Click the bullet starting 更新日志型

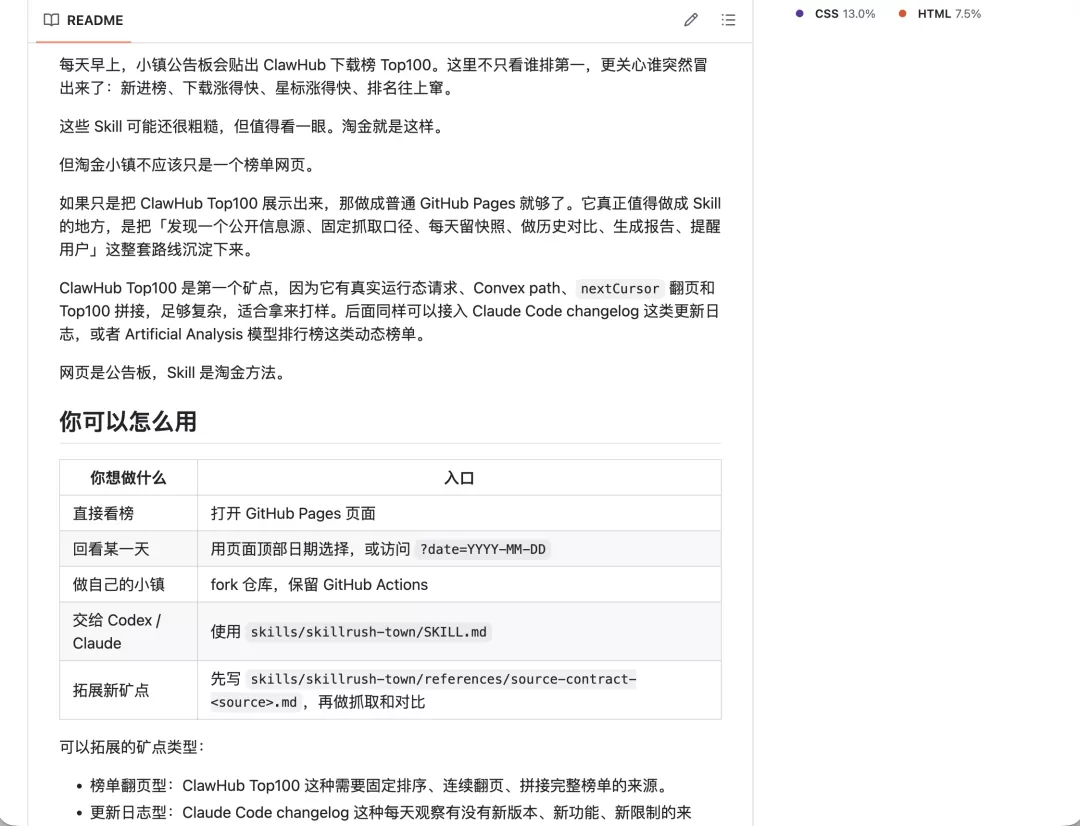391,812
